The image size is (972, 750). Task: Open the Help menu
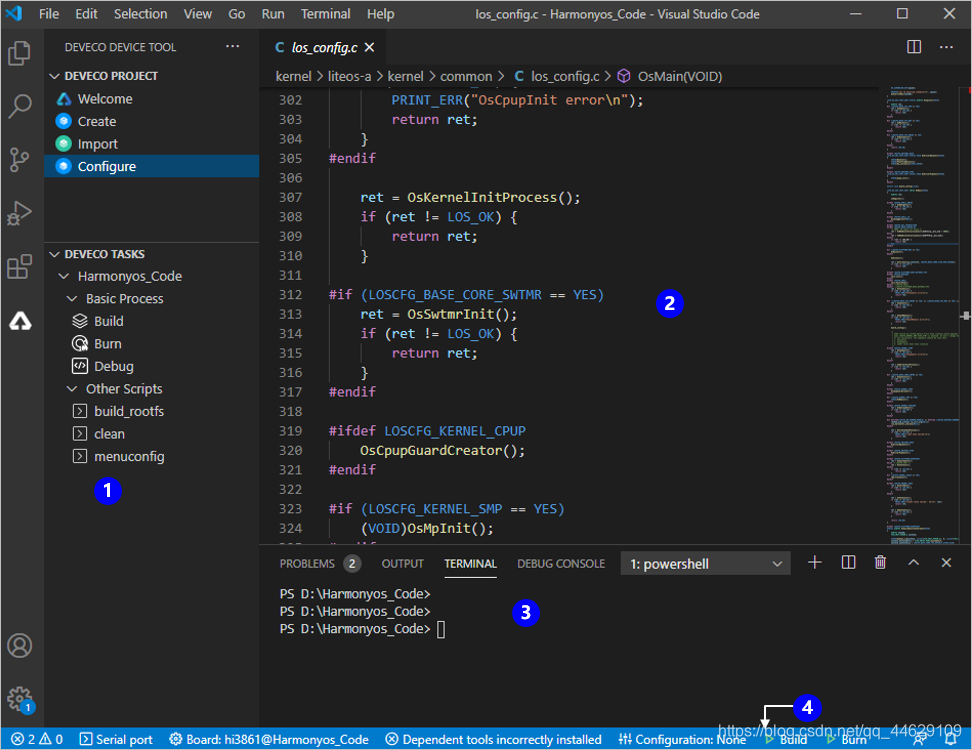click(380, 14)
